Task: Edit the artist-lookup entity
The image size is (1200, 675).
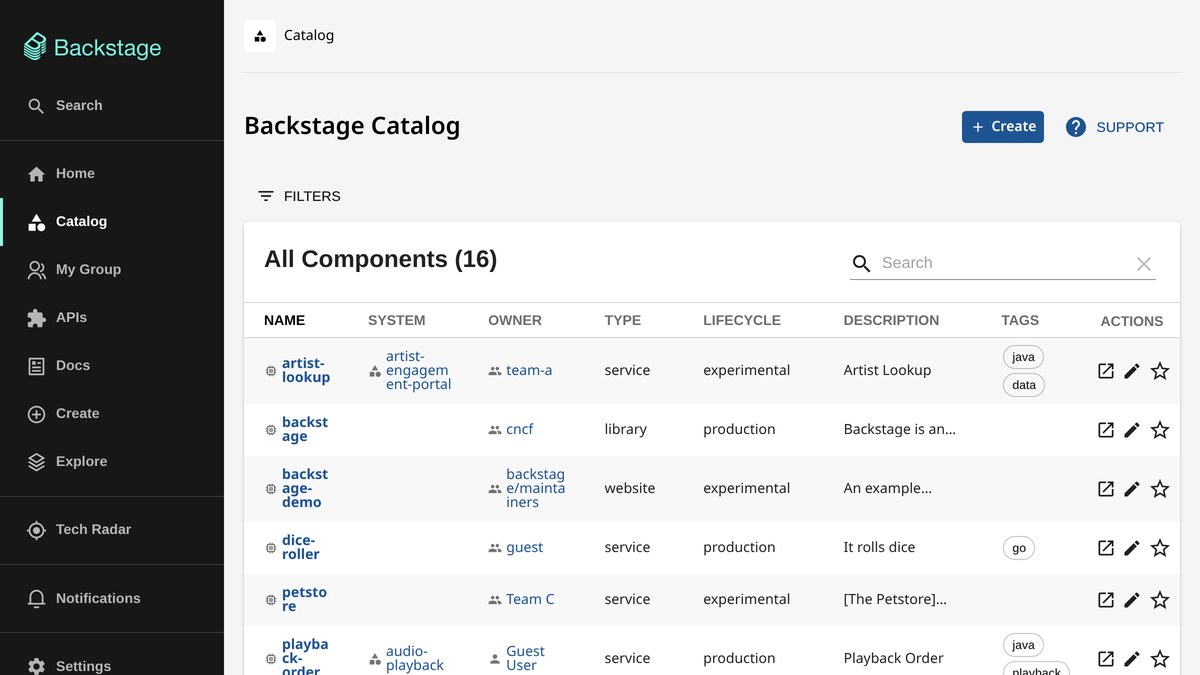Action: (1132, 371)
